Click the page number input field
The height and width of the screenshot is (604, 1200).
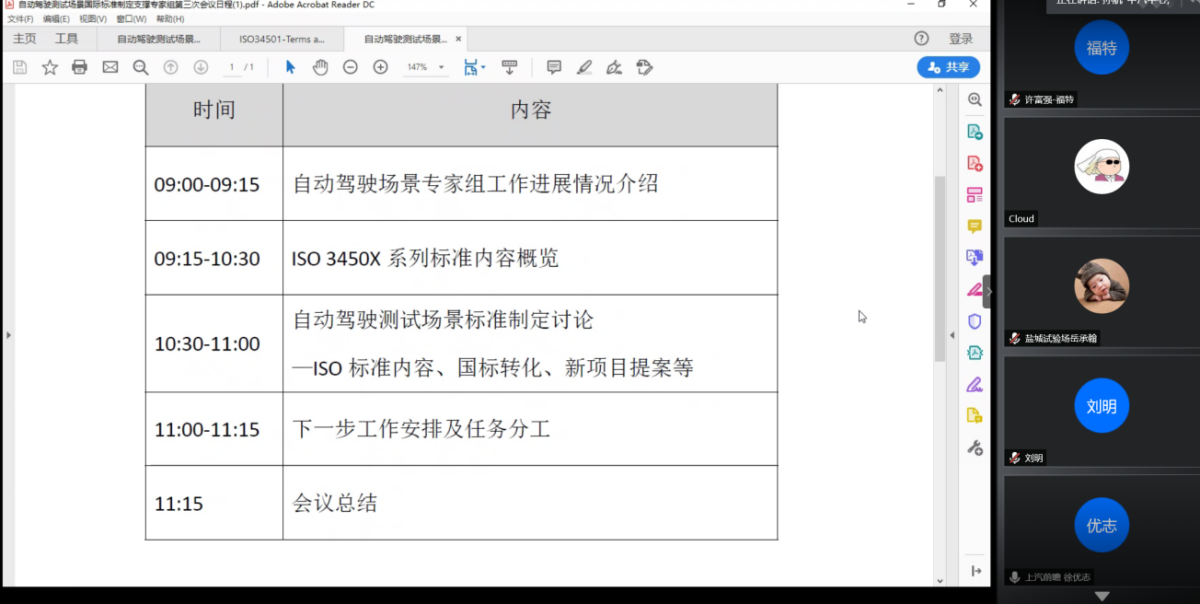(x=231, y=67)
